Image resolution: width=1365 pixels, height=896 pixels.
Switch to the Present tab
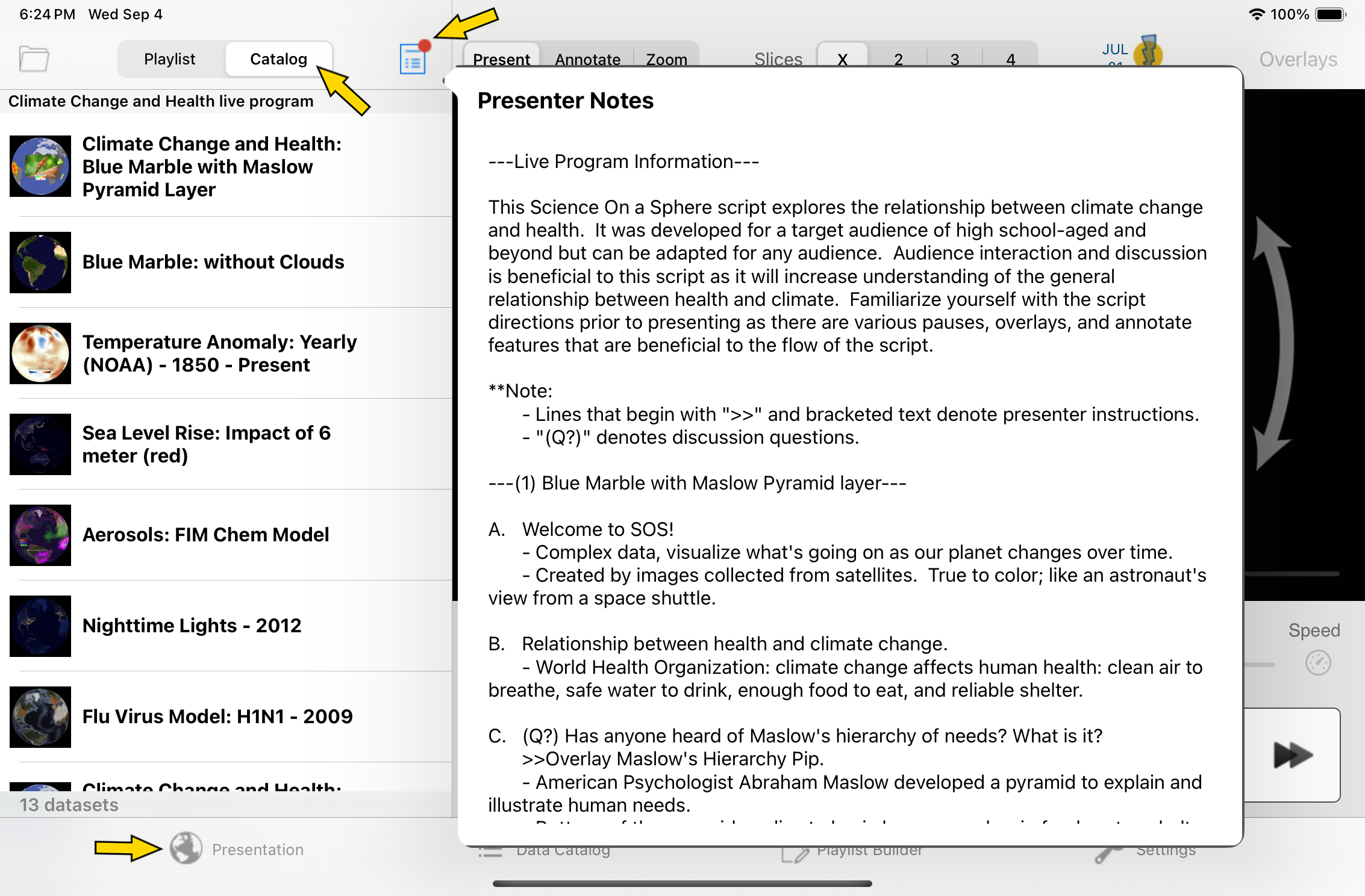coord(500,58)
